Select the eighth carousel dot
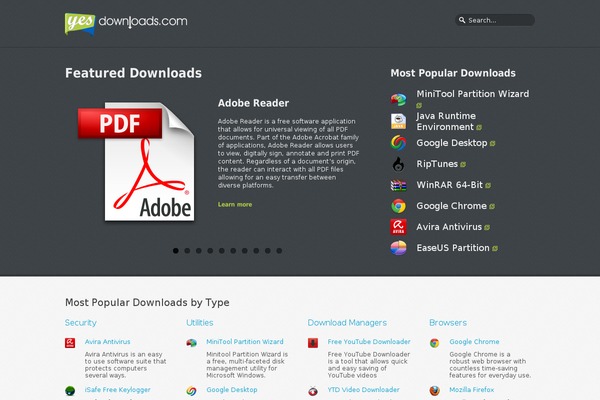This screenshot has width=600, height=400. [256, 251]
